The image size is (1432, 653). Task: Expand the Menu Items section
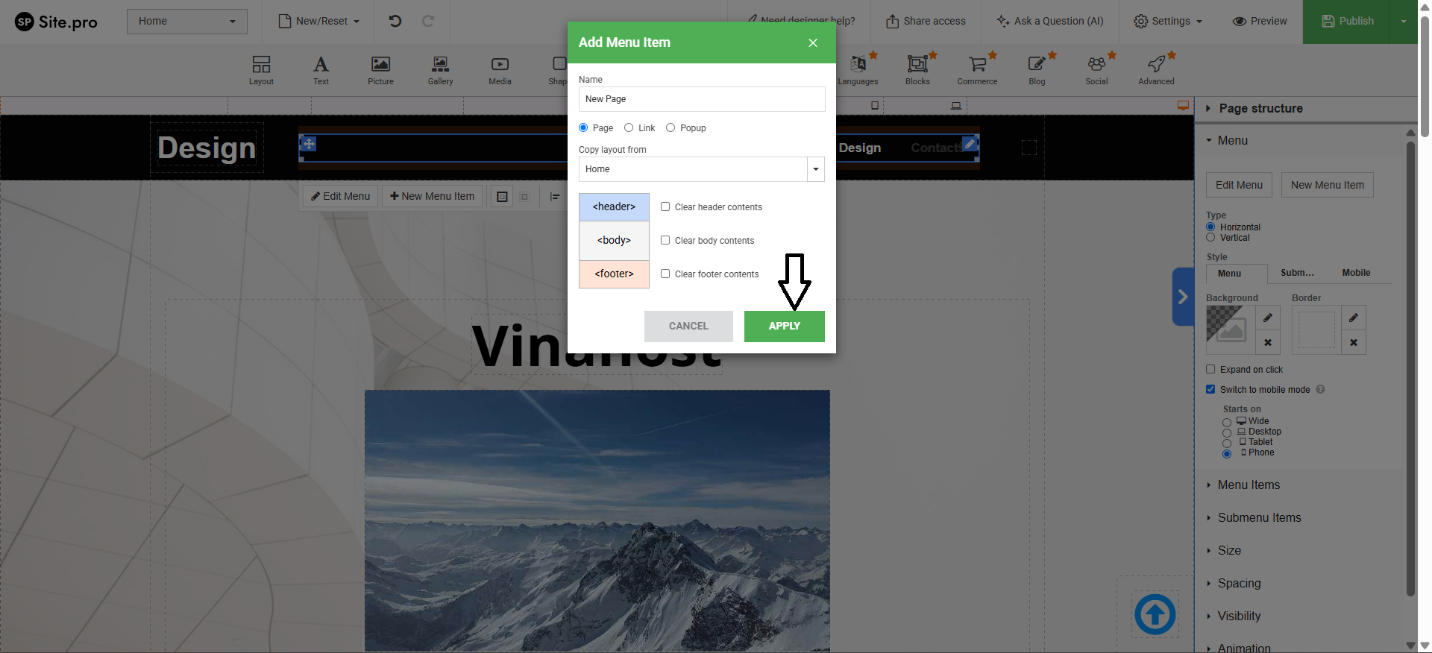(x=1248, y=485)
